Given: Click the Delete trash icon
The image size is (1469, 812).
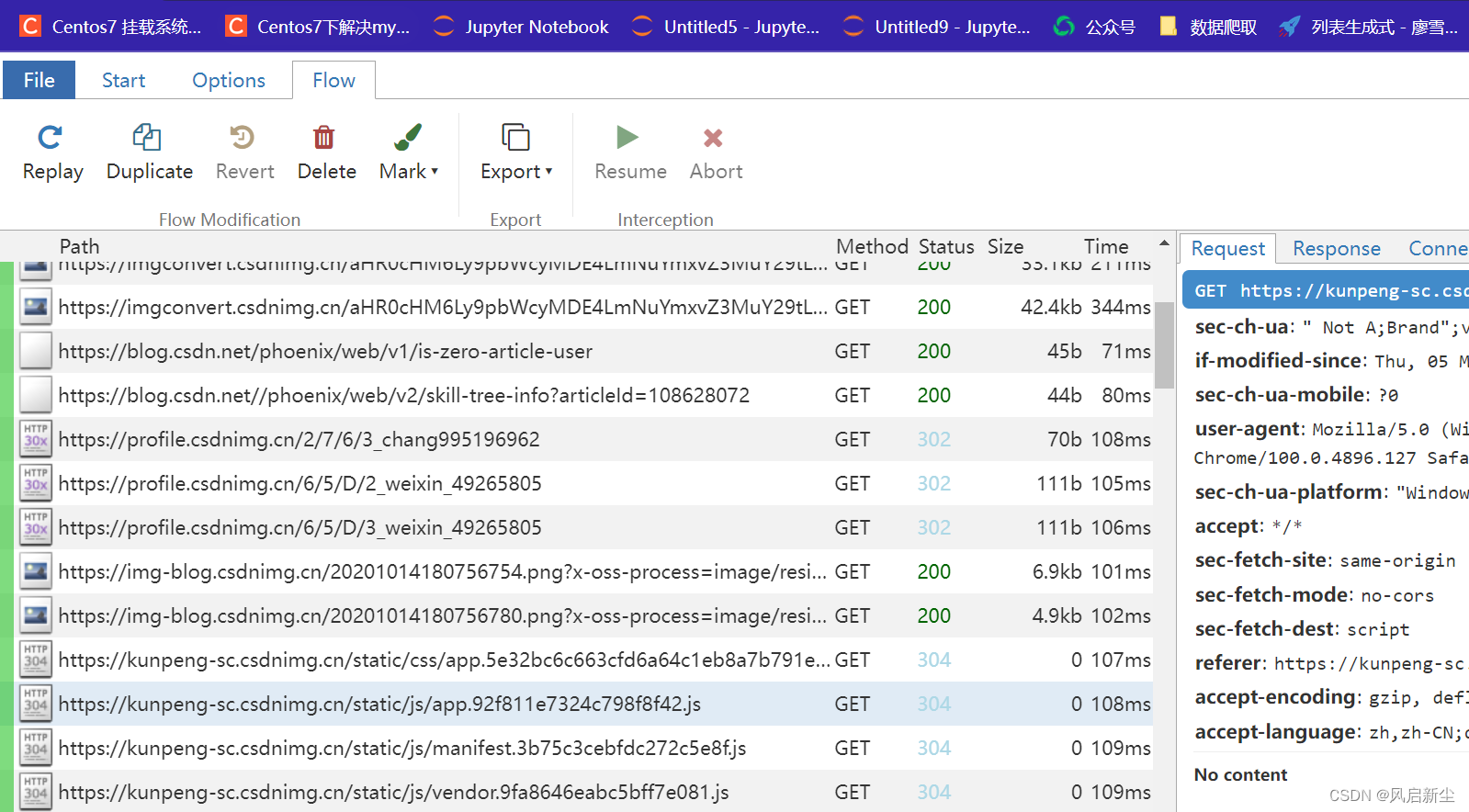Looking at the screenshot, I should tap(324, 138).
